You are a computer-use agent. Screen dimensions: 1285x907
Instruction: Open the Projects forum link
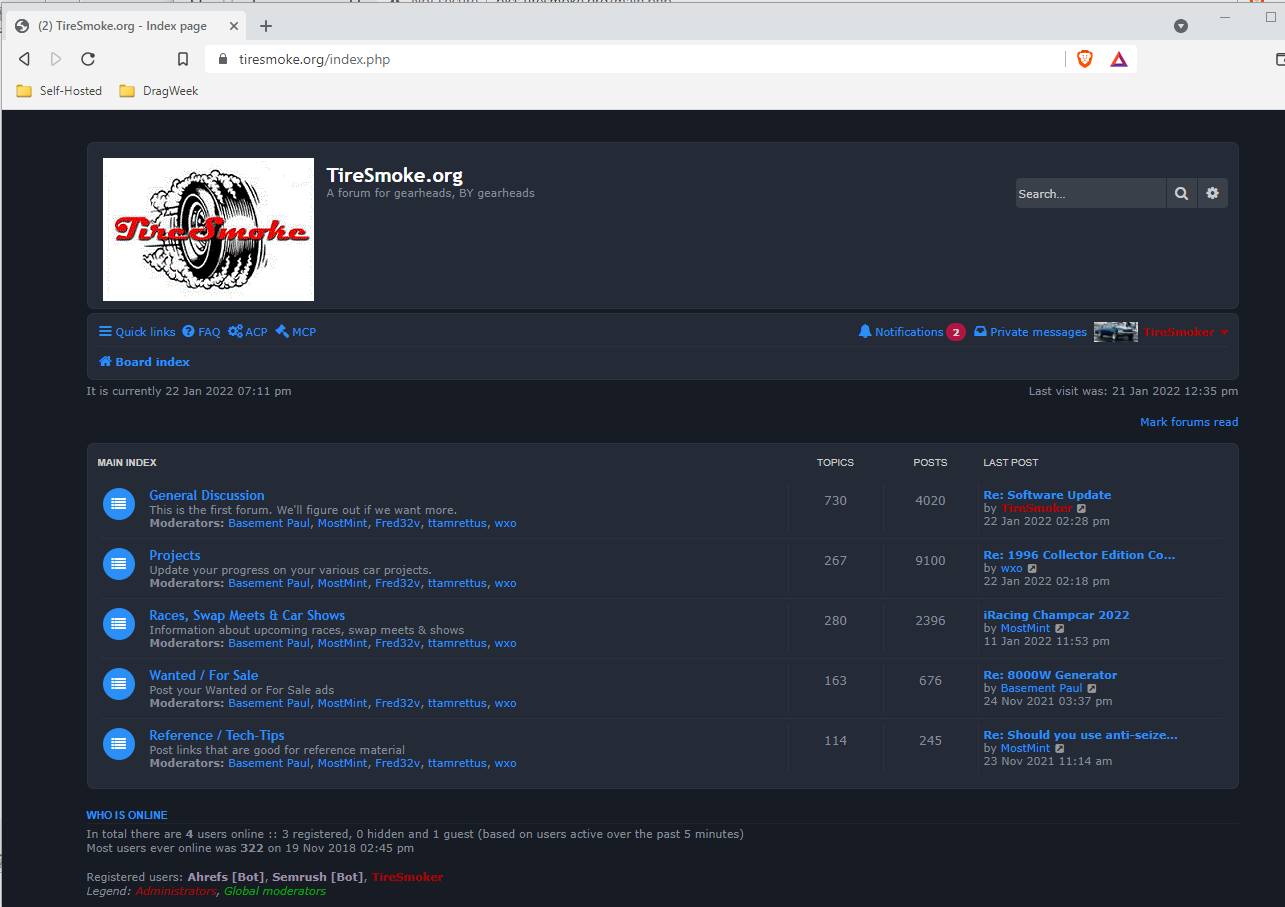(175, 555)
